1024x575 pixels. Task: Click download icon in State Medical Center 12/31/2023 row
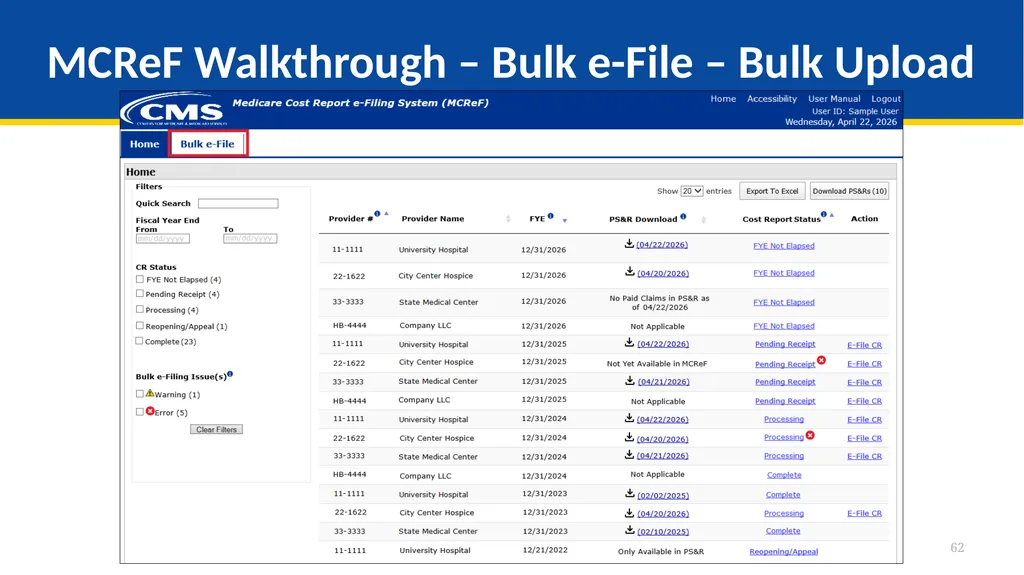point(630,530)
